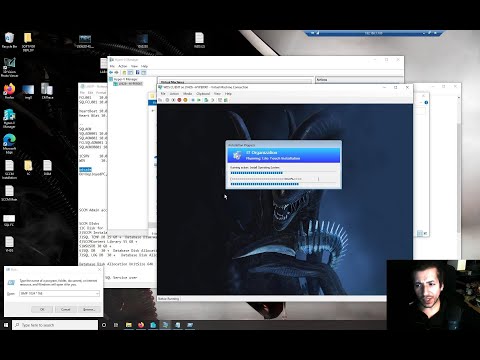Select the yellow SOFTWARE folder on desktop
The image size is (480, 360).
(28, 42)
